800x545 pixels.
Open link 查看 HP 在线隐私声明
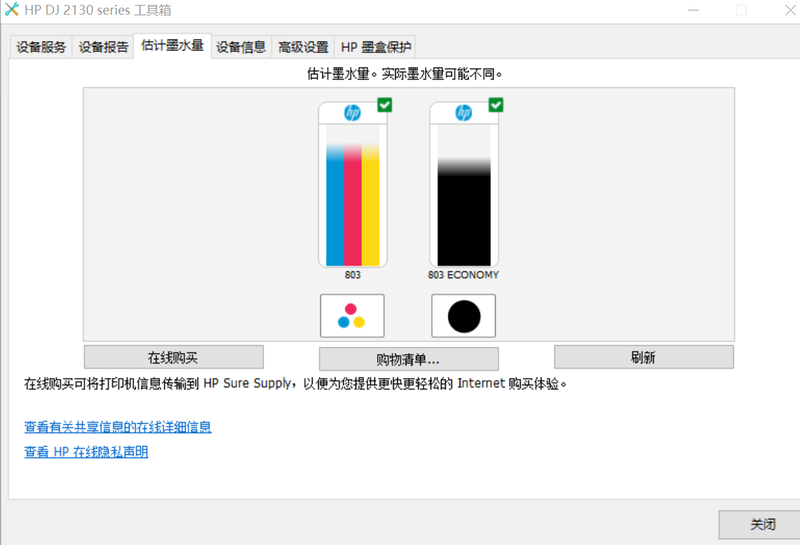(x=86, y=452)
